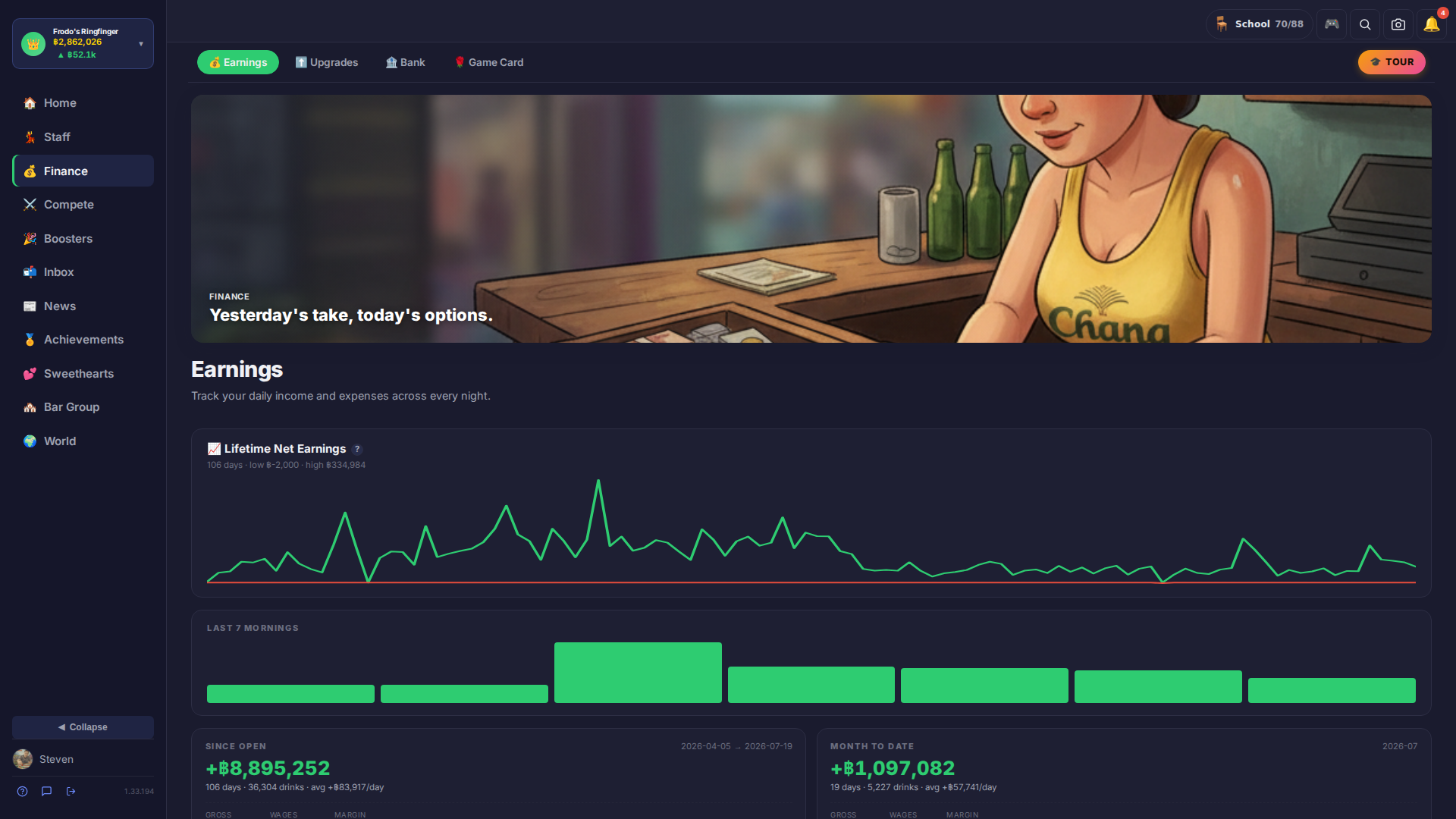The image size is (1456, 819).
Task: Click the Lifetime Net Earnings help tooltip icon
Action: (x=357, y=449)
